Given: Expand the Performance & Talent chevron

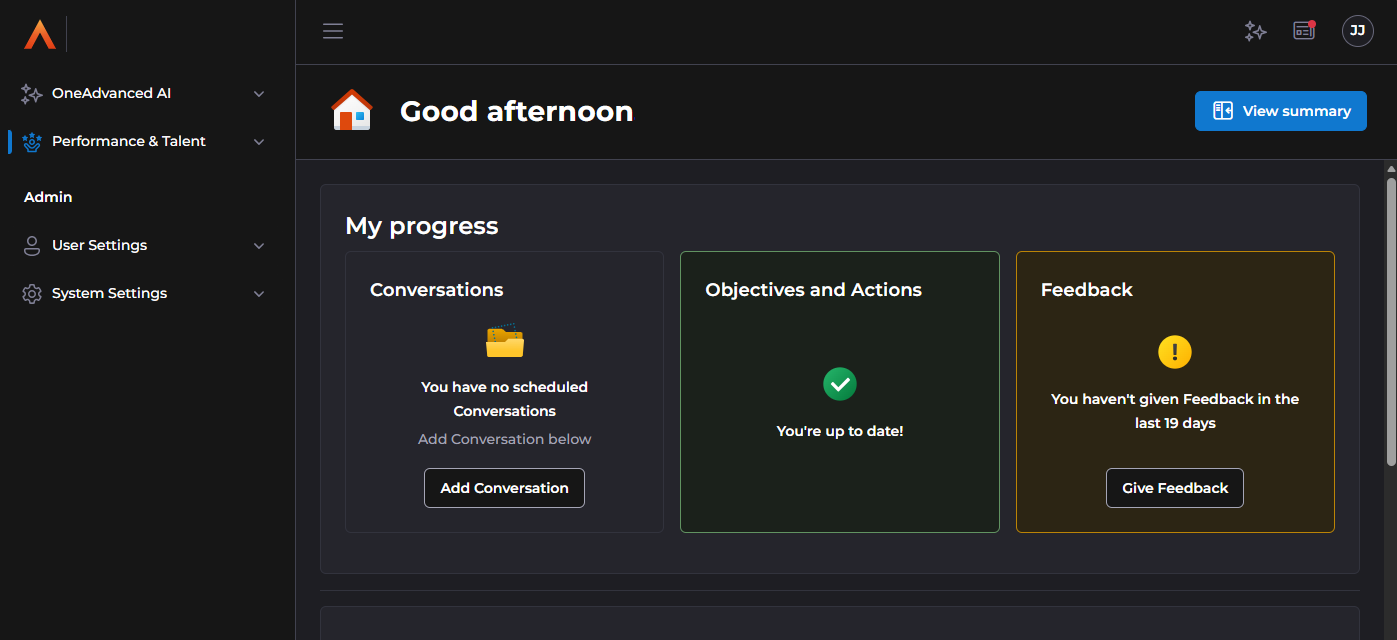Looking at the screenshot, I should 259,142.
